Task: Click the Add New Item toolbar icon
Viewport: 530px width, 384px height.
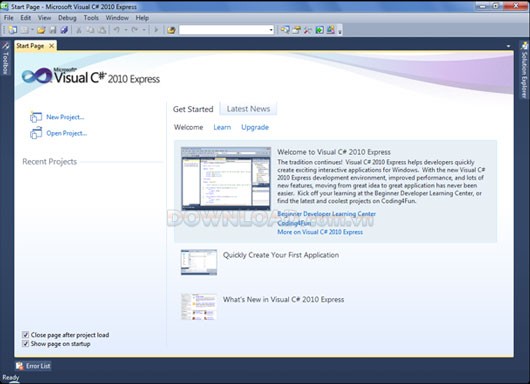Action: click(x=25, y=30)
